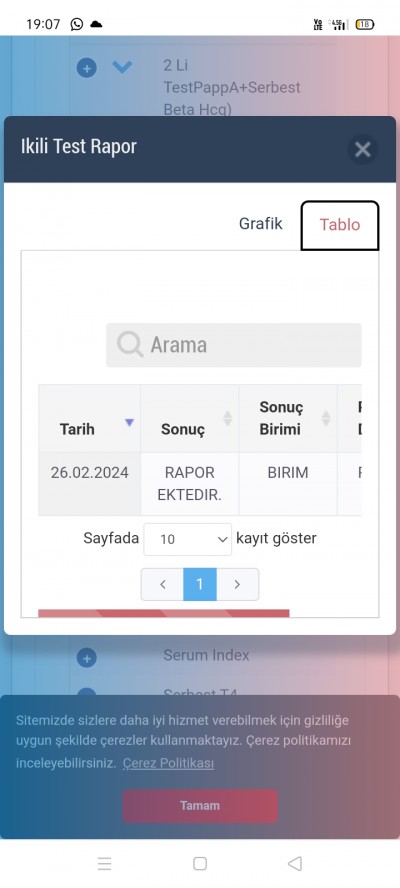This screenshot has width=400, height=888.
Task: Sort the Sonuç column
Action: pyautogui.click(x=228, y=419)
